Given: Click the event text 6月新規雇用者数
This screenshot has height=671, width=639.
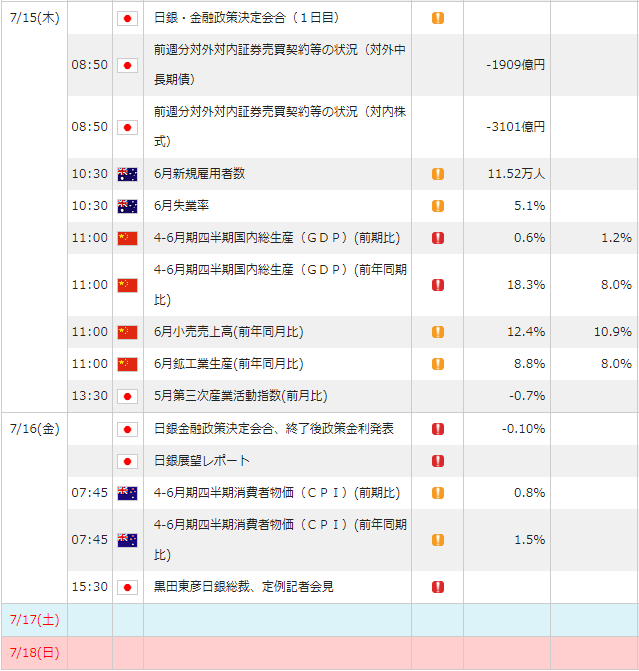Looking at the screenshot, I should pos(199,174).
